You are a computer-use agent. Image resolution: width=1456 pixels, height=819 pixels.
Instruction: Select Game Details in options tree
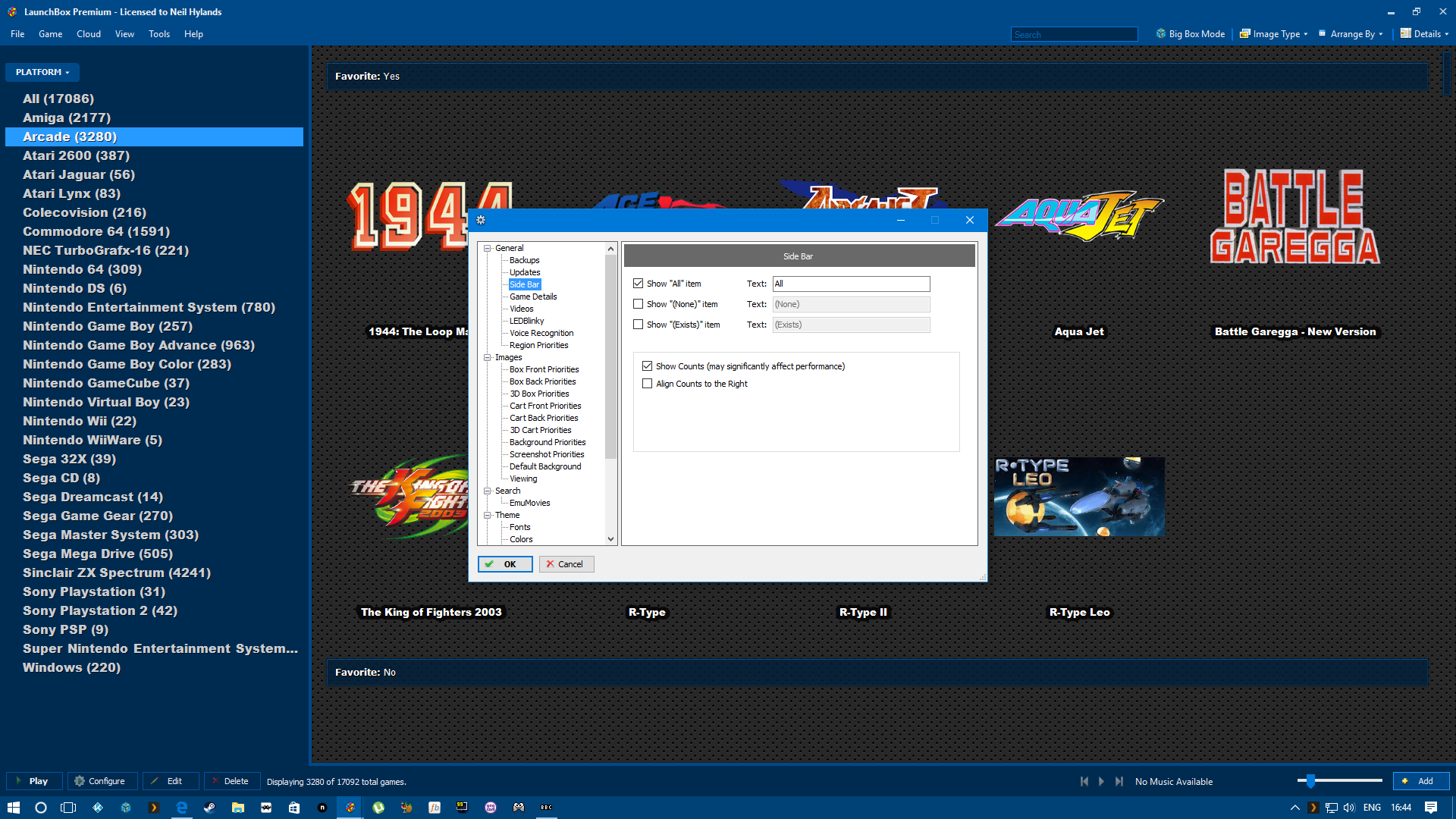tap(533, 297)
